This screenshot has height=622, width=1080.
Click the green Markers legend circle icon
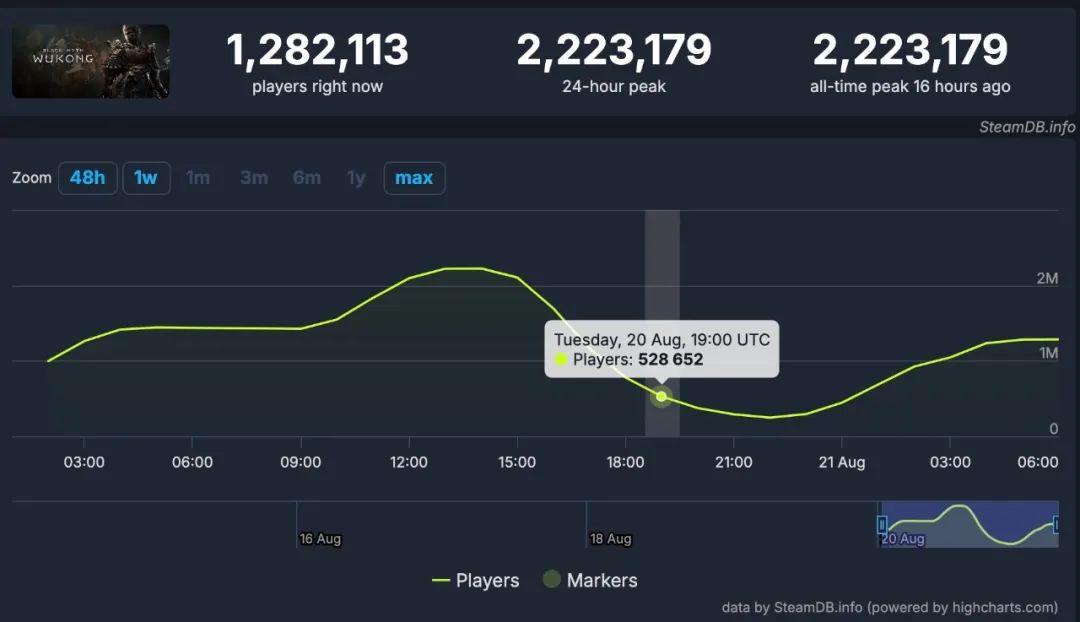552,579
